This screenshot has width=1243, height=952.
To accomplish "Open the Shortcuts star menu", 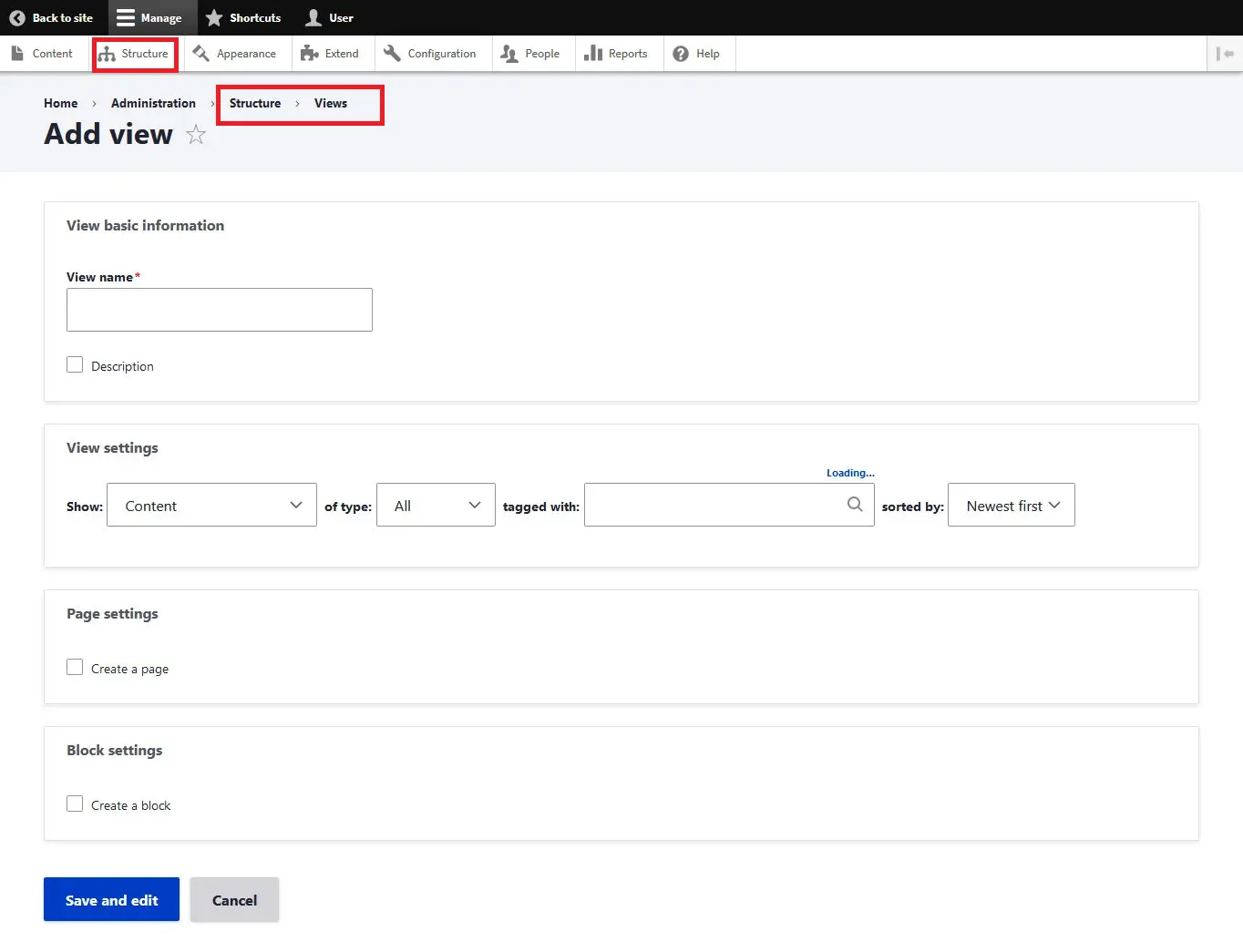I will [x=243, y=17].
